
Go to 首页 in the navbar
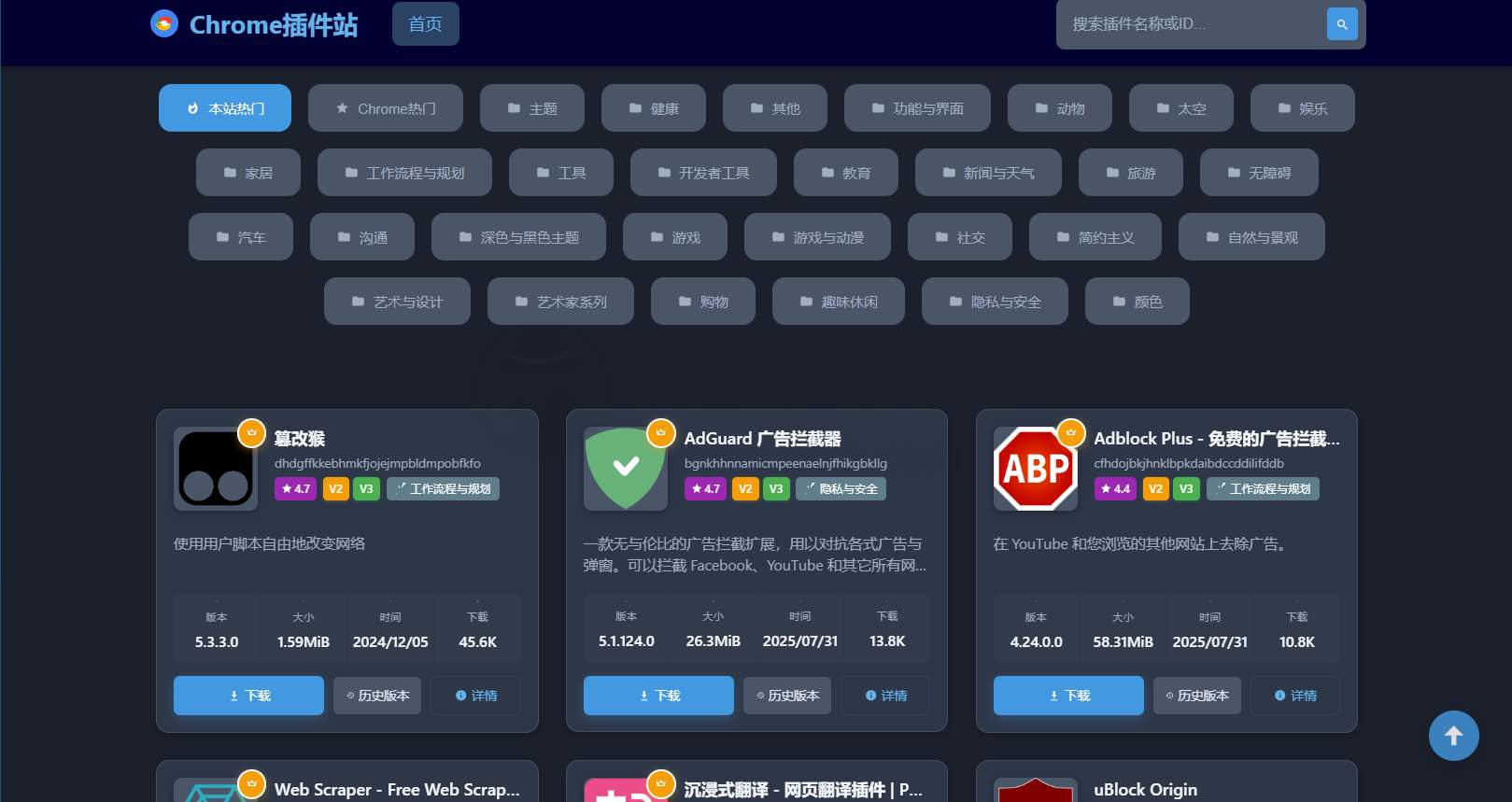(x=426, y=23)
